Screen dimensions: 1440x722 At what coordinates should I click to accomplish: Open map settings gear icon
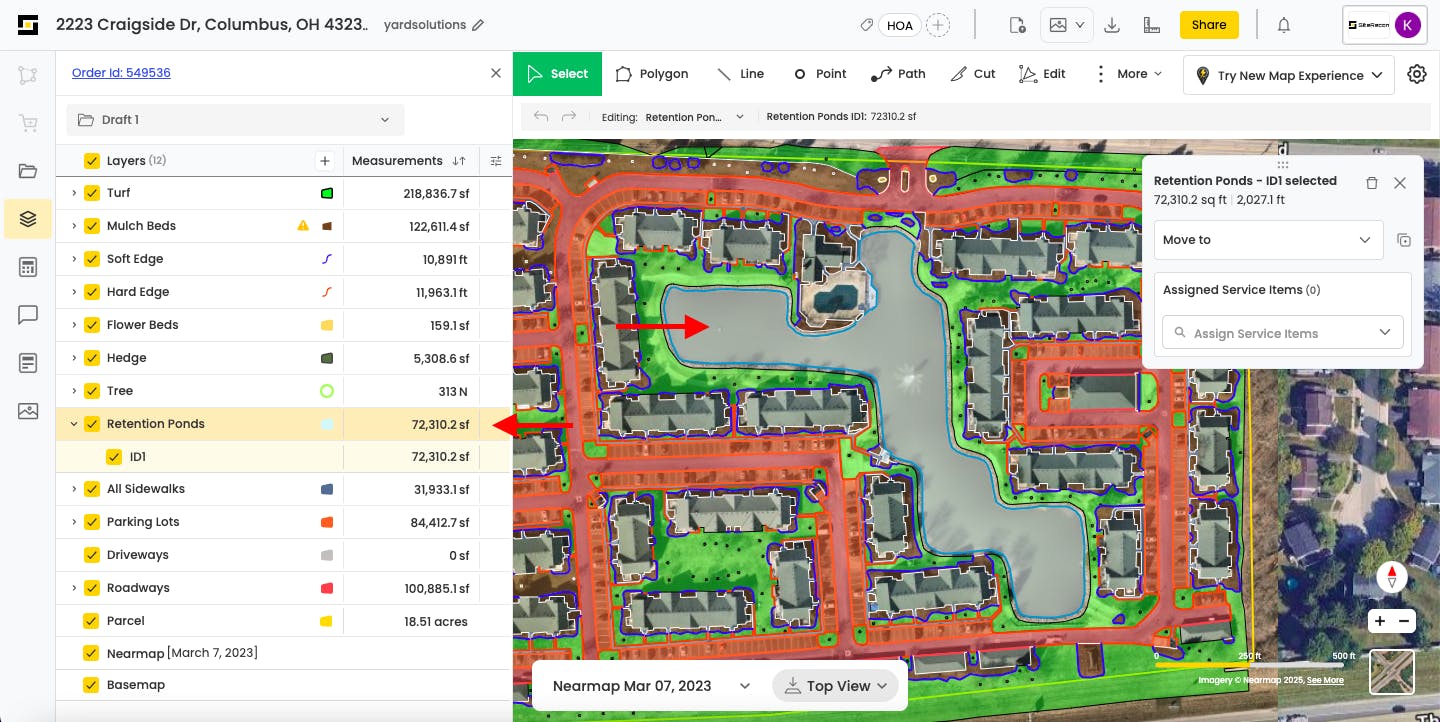coord(1416,74)
